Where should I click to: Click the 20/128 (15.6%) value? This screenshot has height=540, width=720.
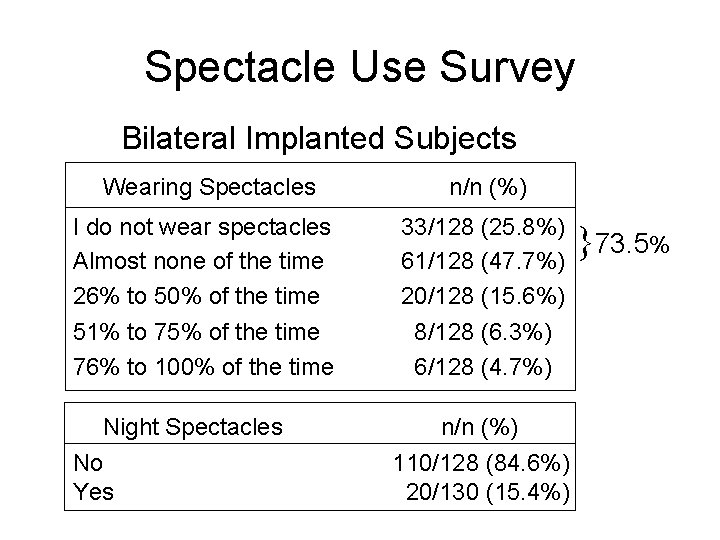[x=483, y=296]
